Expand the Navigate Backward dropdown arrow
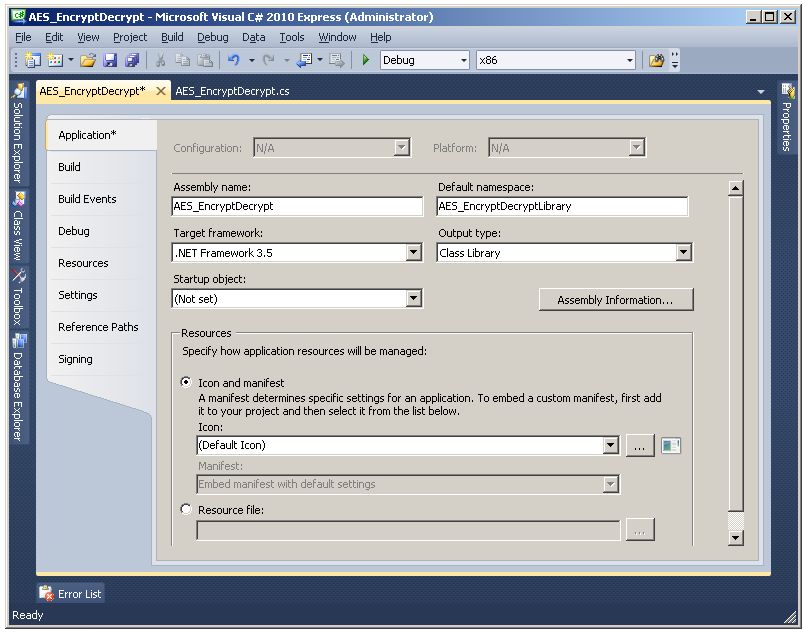 pos(320,60)
